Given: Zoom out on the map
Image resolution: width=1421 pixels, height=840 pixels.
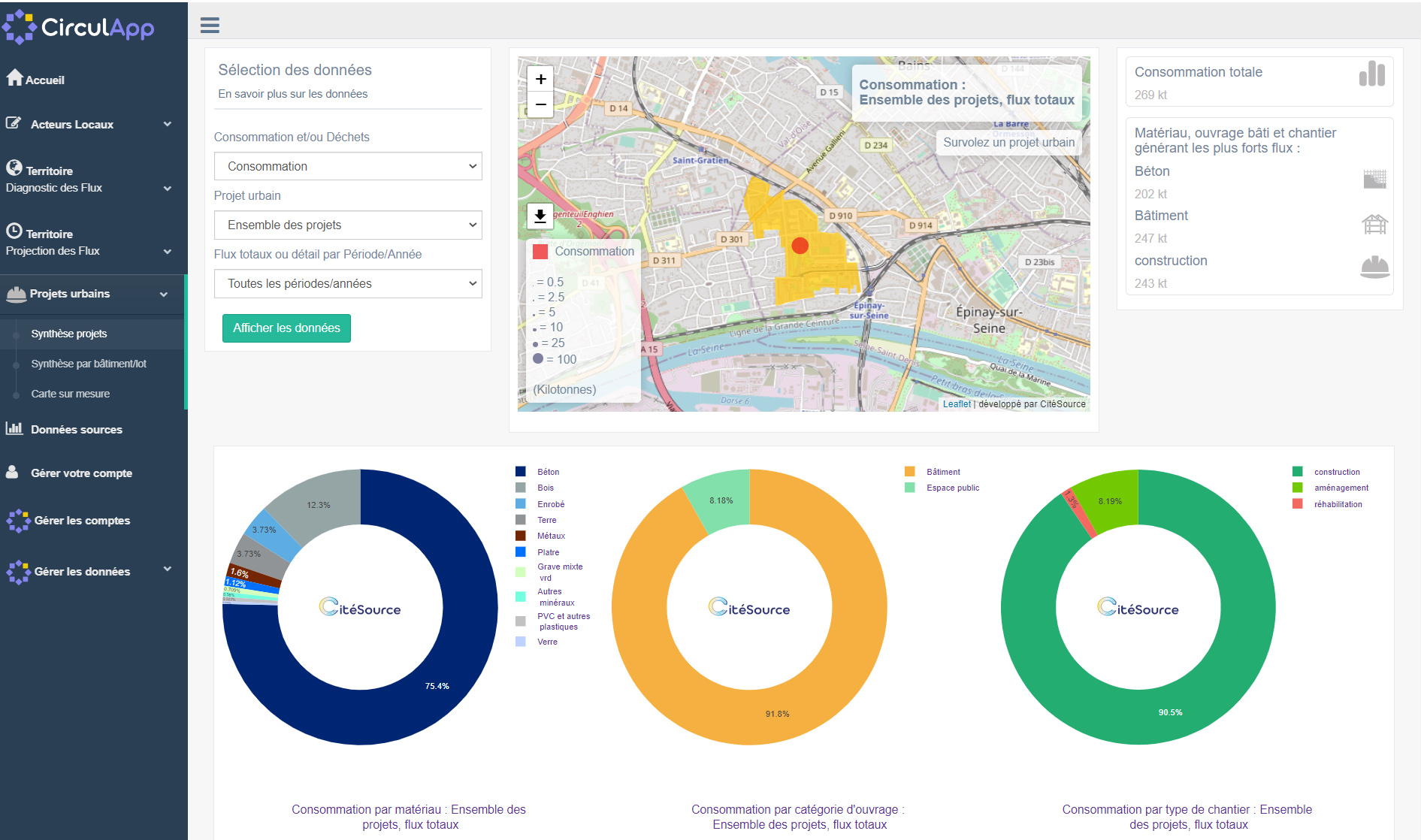Looking at the screenshot, I should pos(540,104).
